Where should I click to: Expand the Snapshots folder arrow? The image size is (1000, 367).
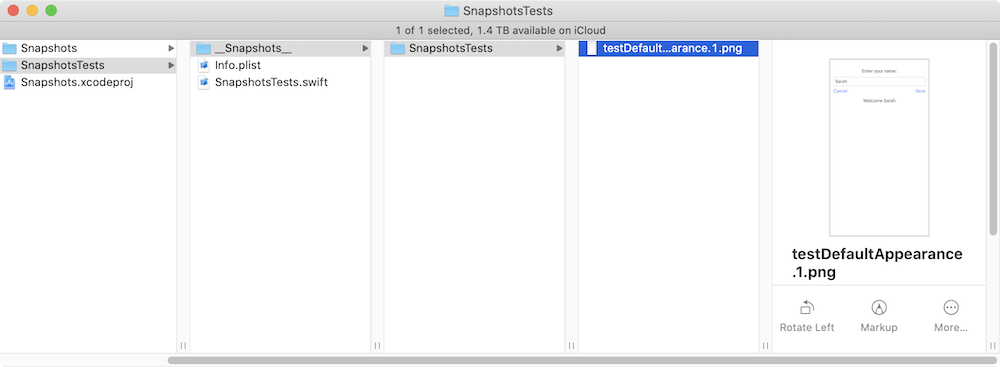tap(171, 49)
